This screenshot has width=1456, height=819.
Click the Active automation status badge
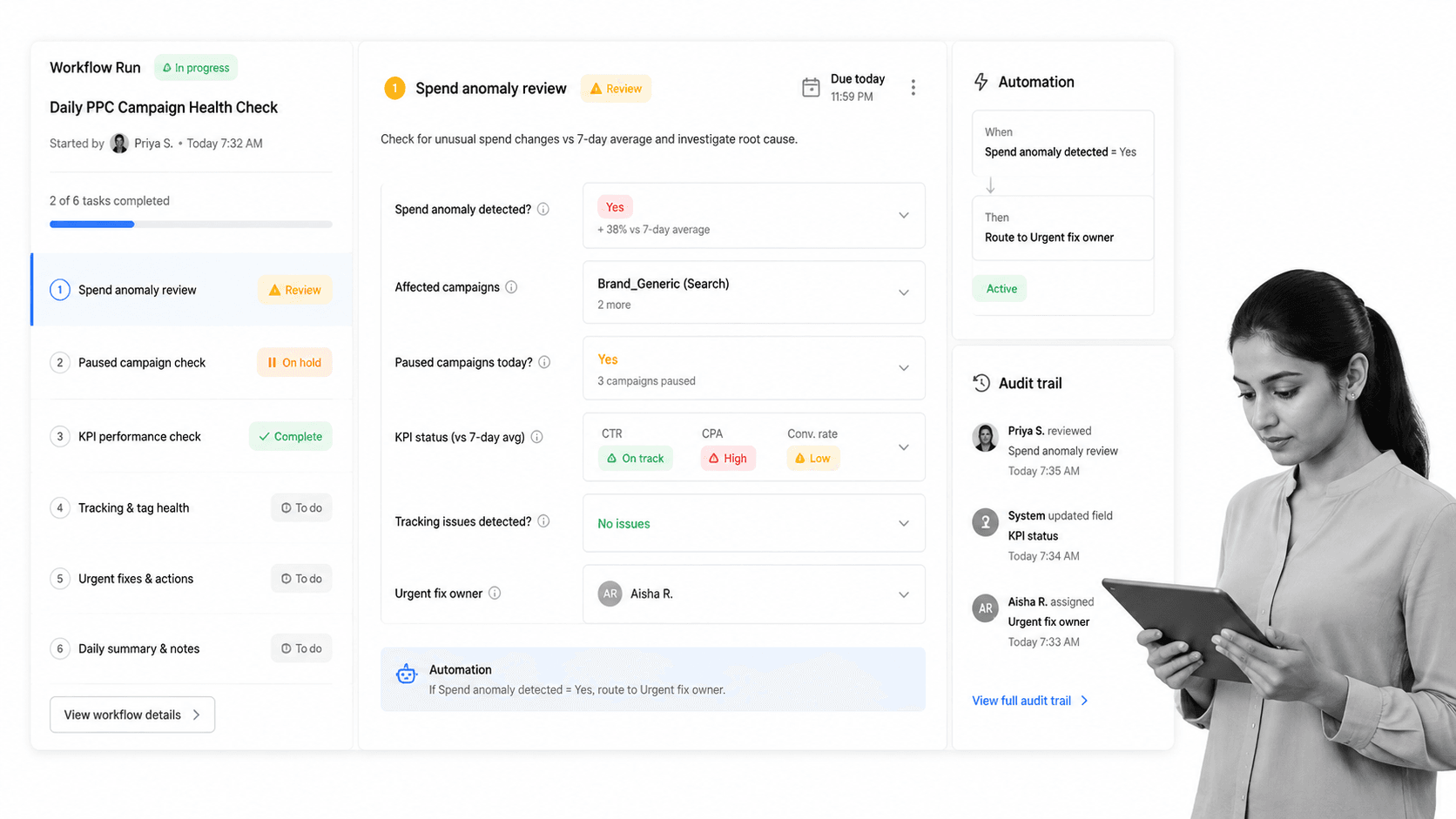[x=1000, y=289]
